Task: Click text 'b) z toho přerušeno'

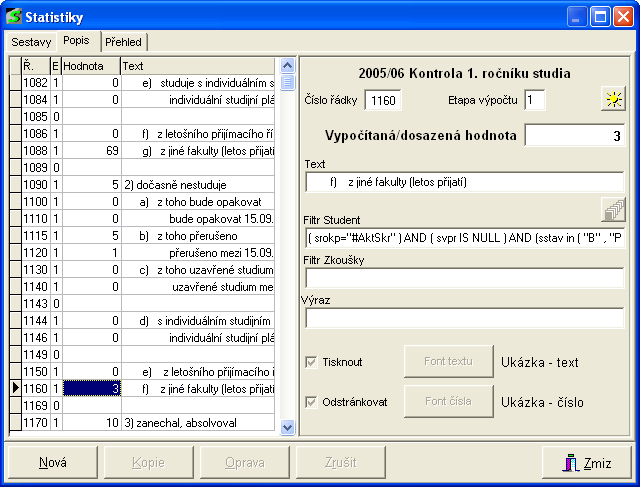Action: tap(188, 236)
